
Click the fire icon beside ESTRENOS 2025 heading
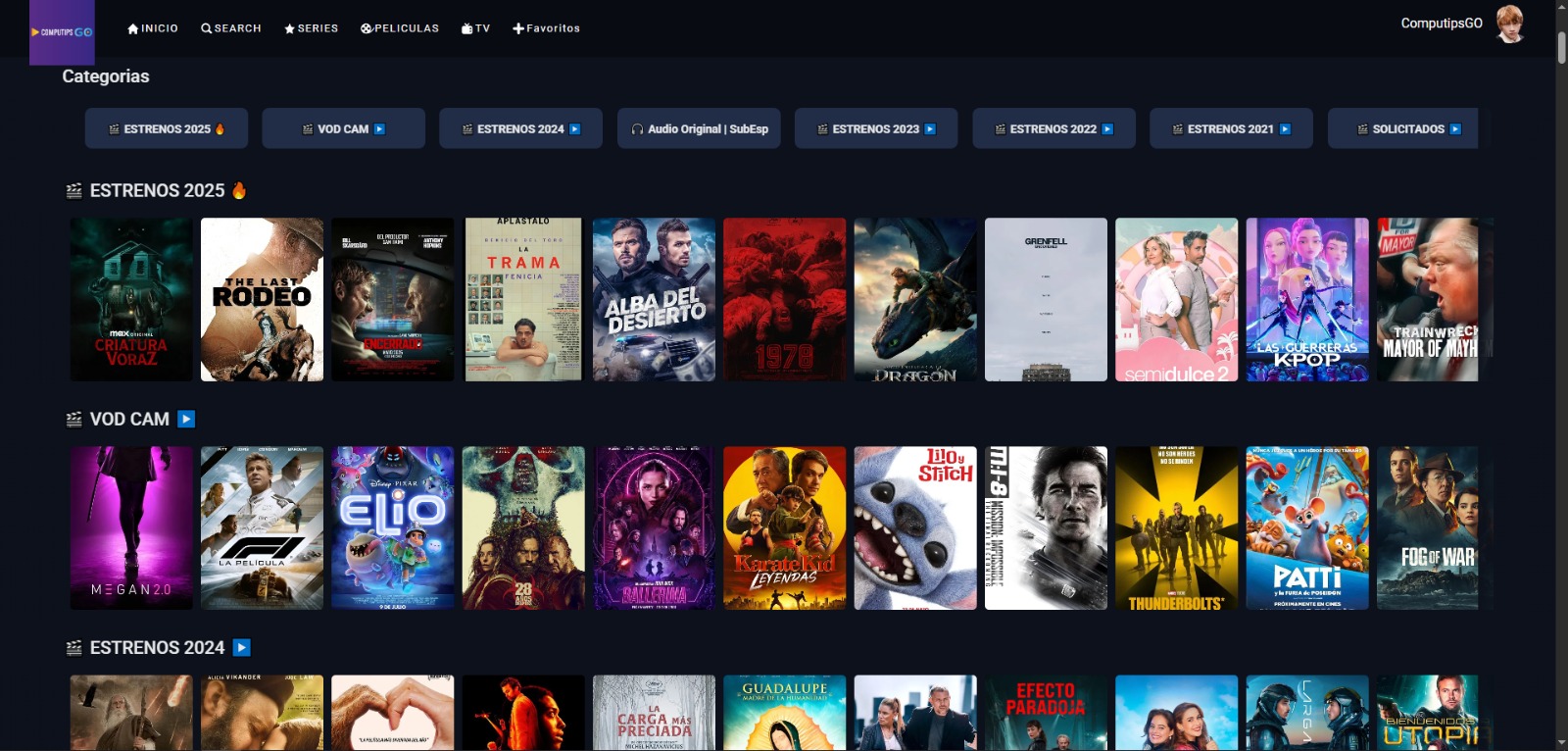pyautogui.click(x=239, y=190)
